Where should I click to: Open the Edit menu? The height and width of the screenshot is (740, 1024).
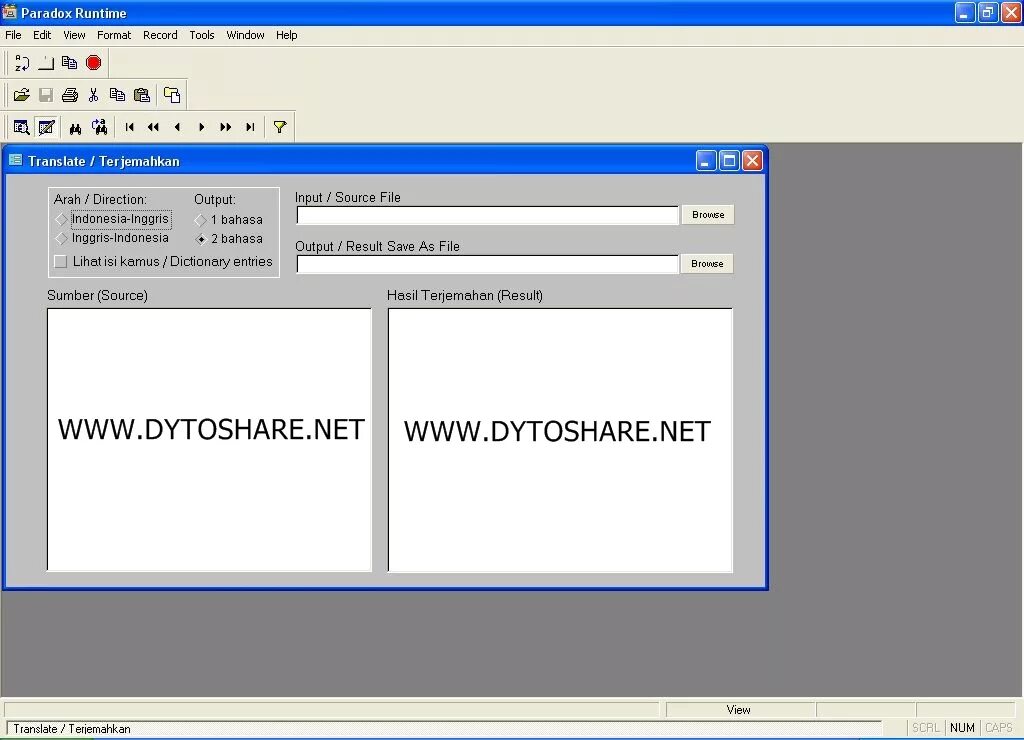(42, 35)
